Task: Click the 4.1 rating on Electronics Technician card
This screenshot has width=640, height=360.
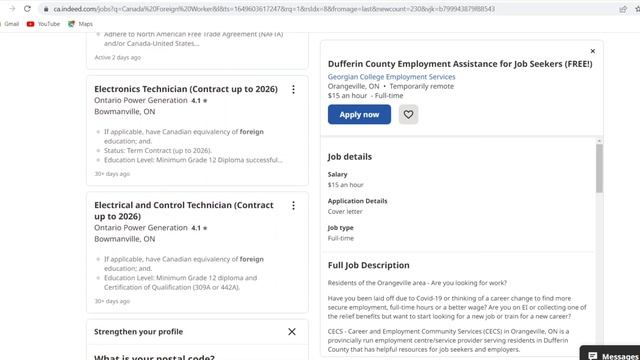Action: click(199, 100)
